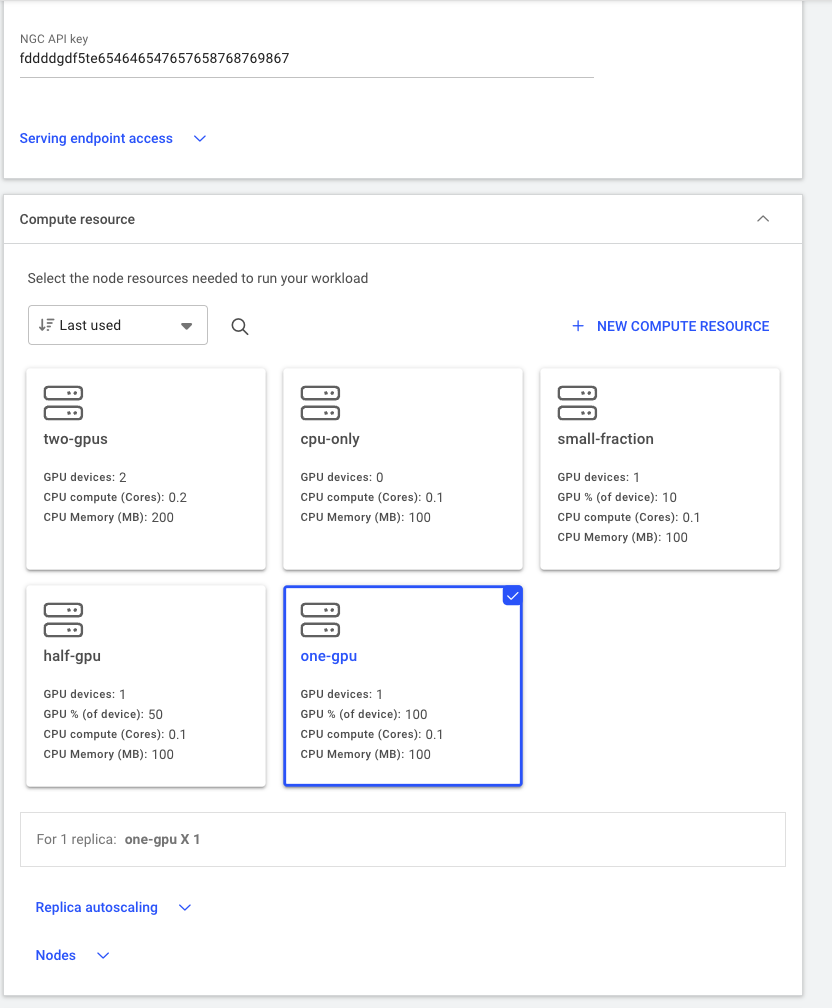Screen dimensions: 832x1008
Task: Select the two-gpus resource name
Action: coord(75,439)
